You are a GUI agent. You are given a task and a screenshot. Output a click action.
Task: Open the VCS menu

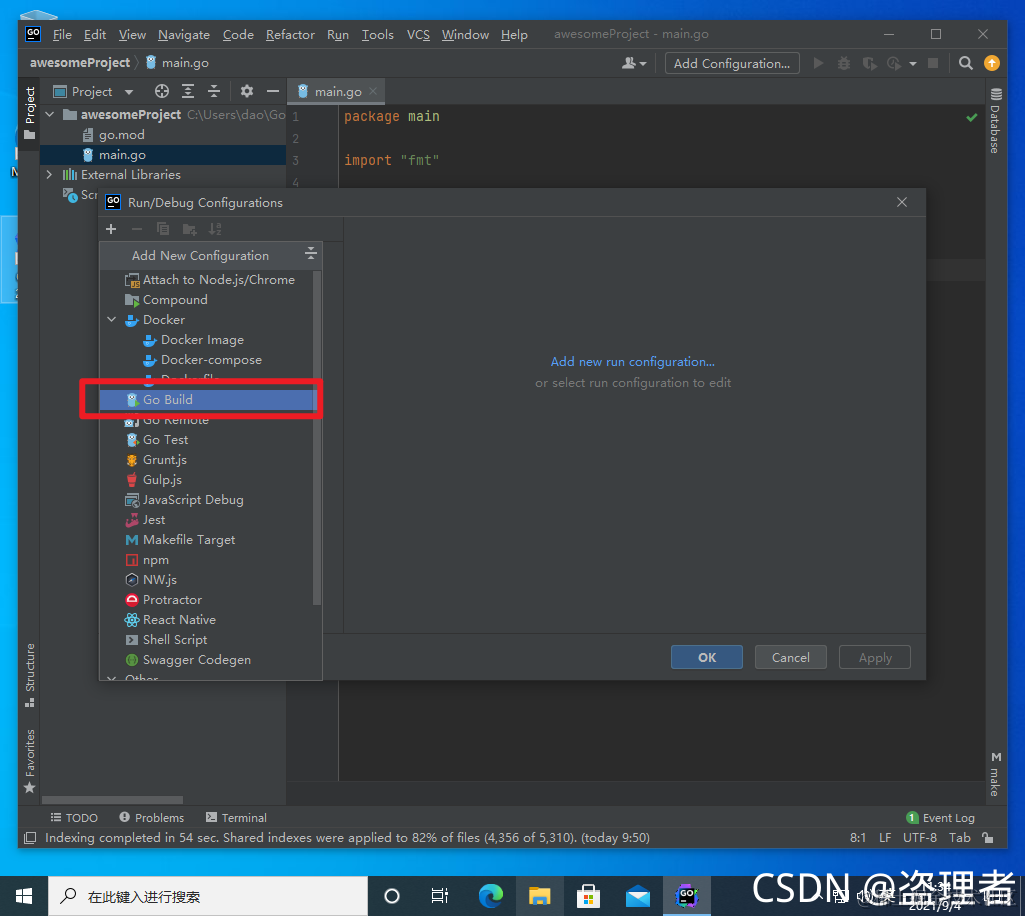[418, 35]
